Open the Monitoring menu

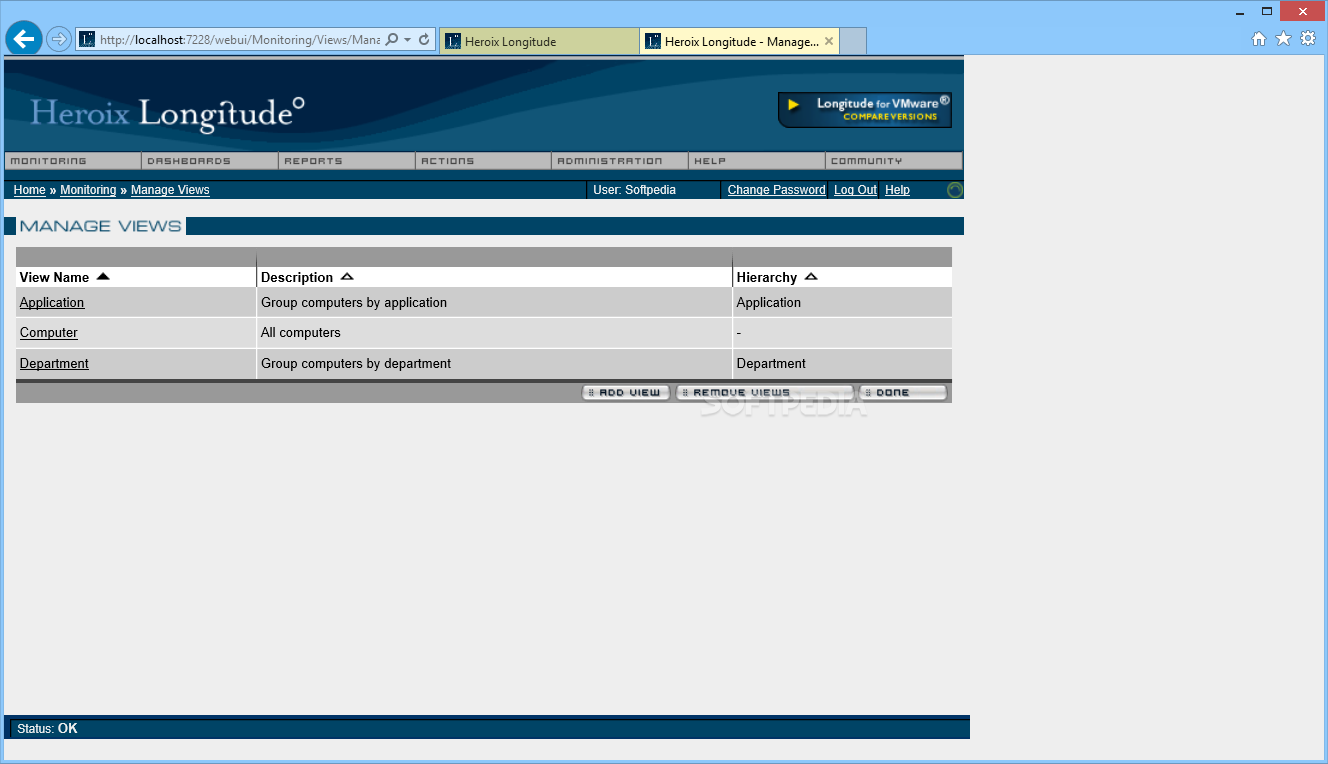point(73,161)
